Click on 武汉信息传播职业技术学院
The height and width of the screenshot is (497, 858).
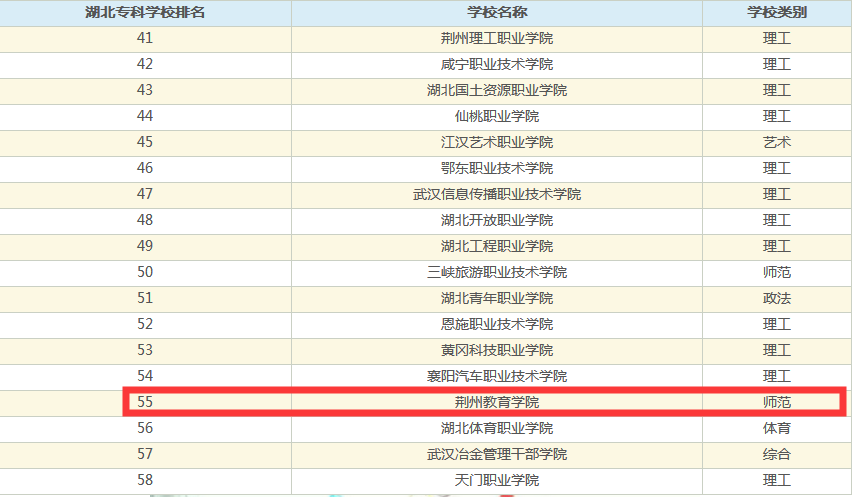[497, 195]
